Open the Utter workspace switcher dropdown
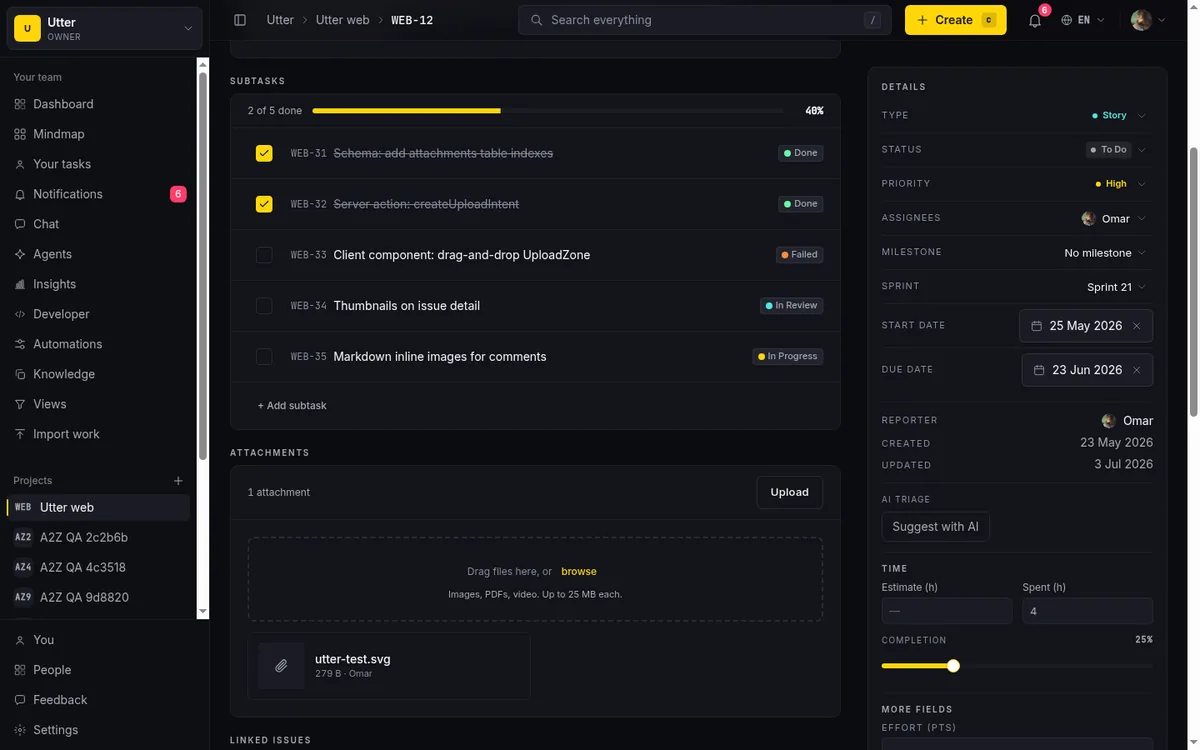Image resolution: width=1200 pixels, height=750 pixels. pyautogui.click(x=104, y=29)
